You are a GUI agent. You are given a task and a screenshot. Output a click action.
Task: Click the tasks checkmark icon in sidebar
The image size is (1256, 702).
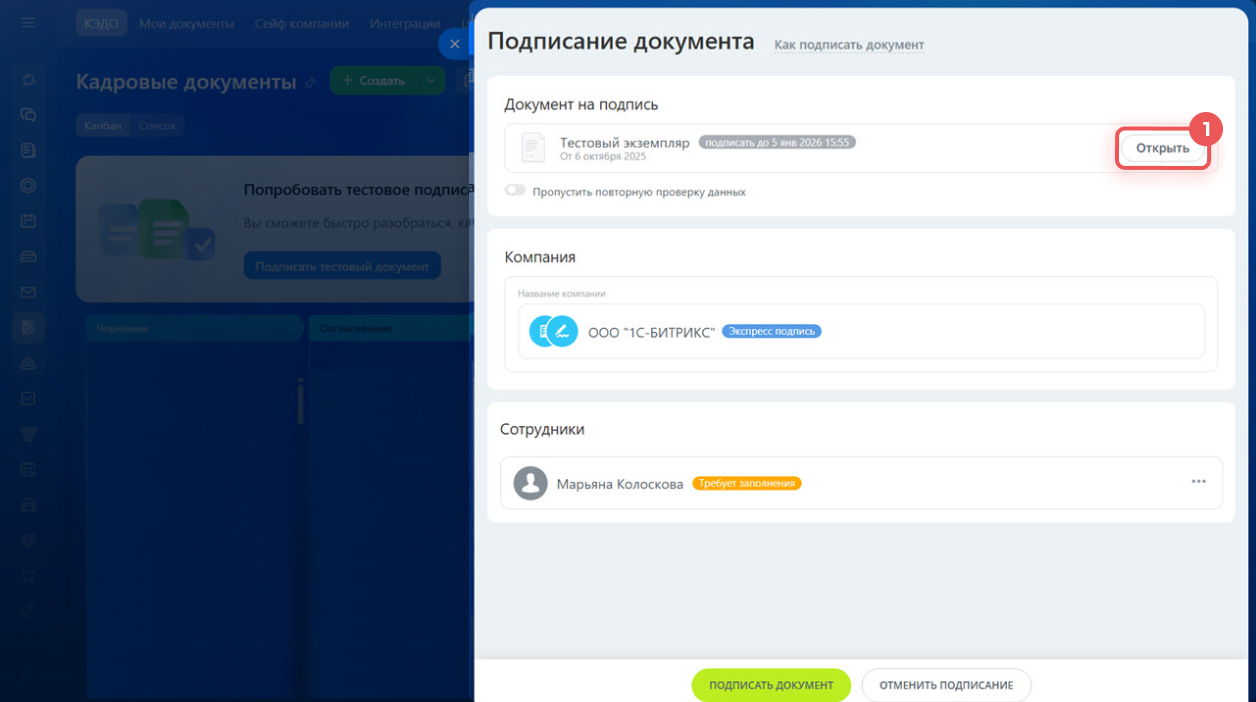coord(29,398)
